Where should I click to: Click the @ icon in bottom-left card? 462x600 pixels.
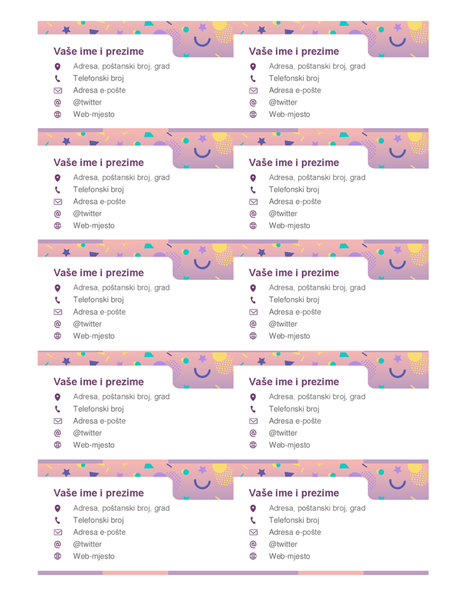pos(57,544)
